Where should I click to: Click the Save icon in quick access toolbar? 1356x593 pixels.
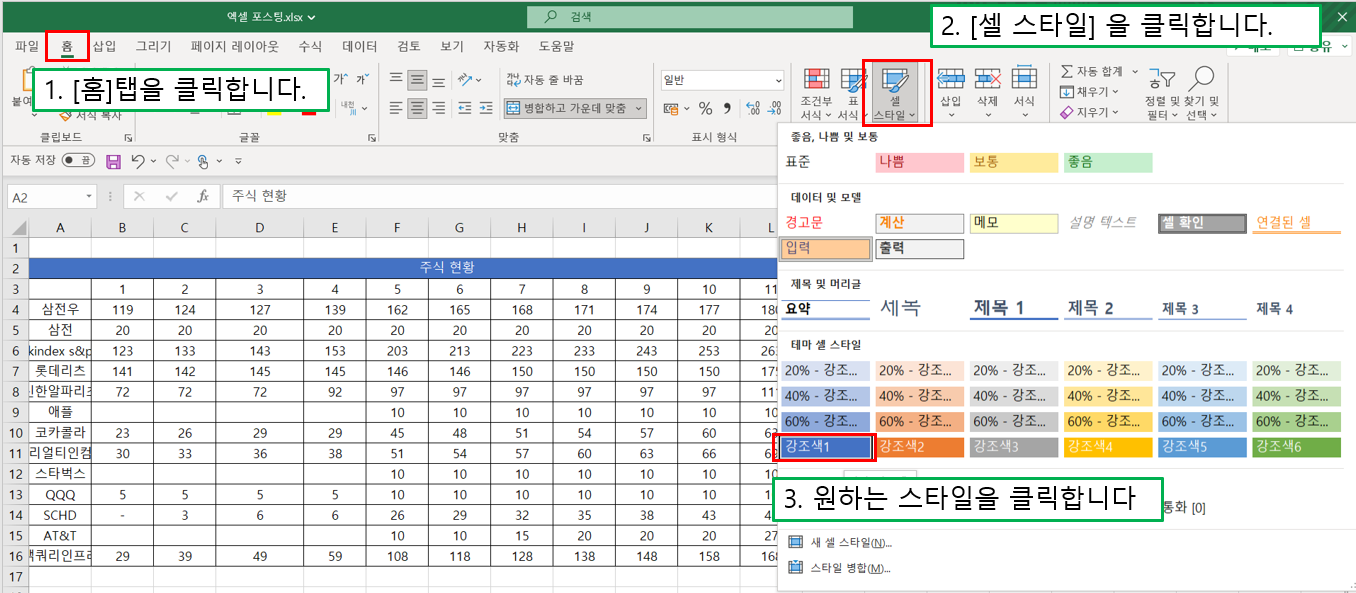(113, 161)
